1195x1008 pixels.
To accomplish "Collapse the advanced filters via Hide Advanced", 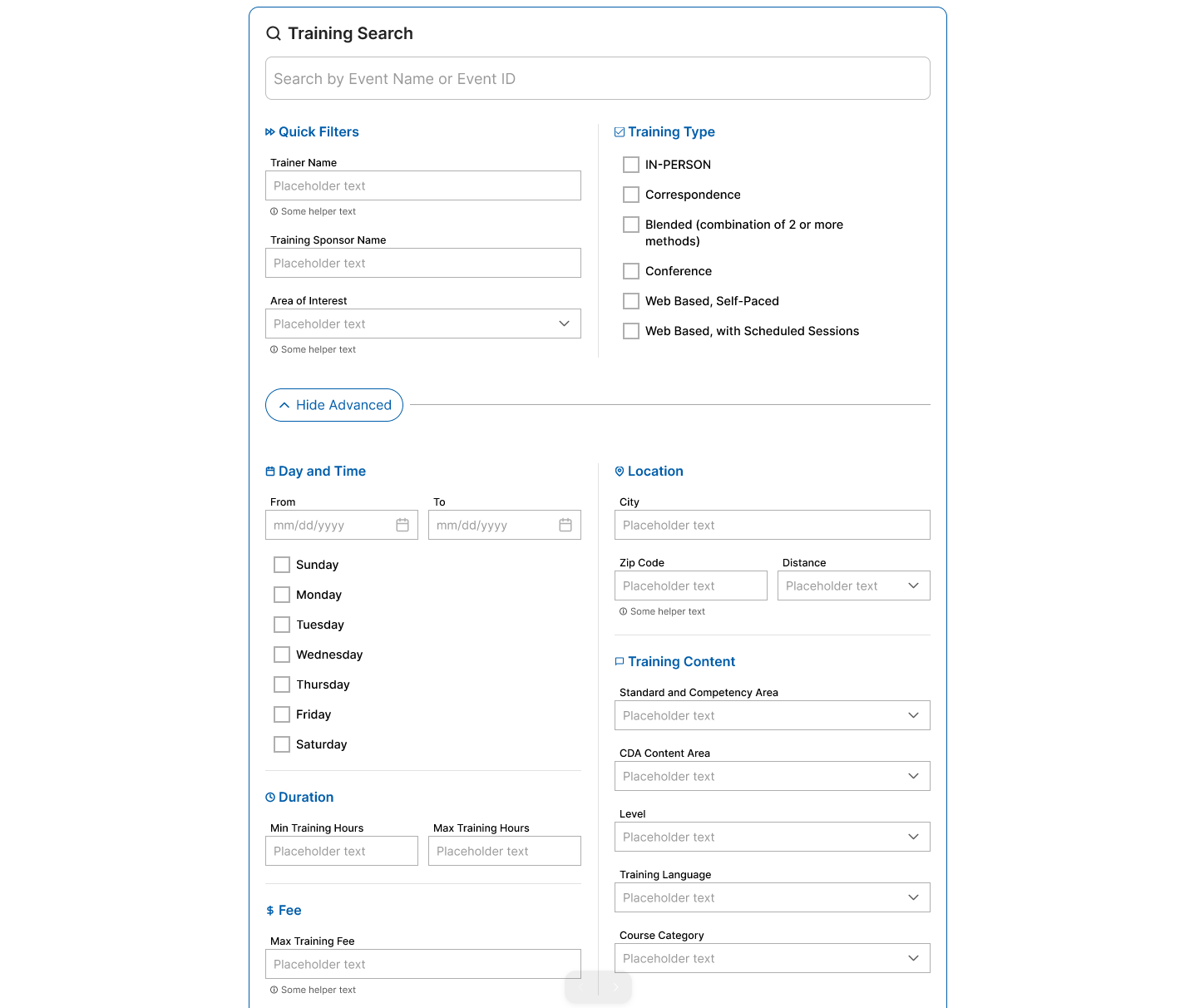I will click(333, 405).
